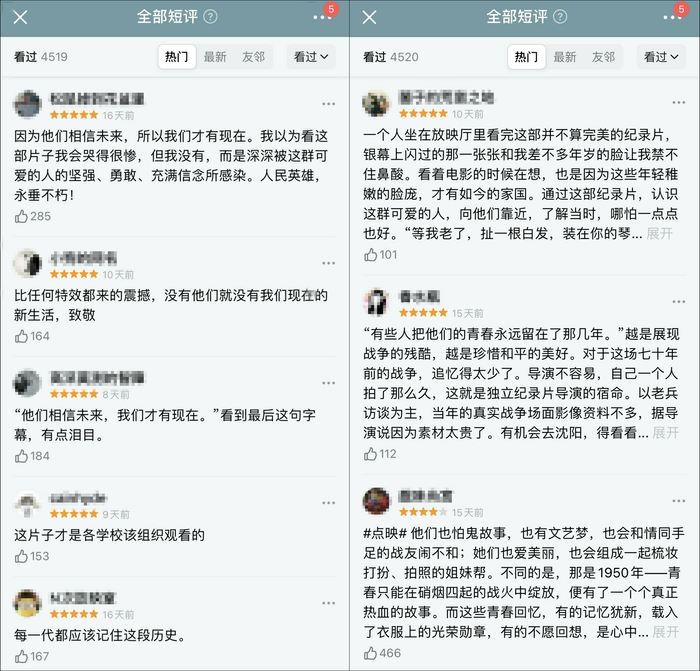This screenshot has width=700, height=671.
Task: Expand review ending 装在你的琴 via 展开
Action: click(x=659, y=233)
